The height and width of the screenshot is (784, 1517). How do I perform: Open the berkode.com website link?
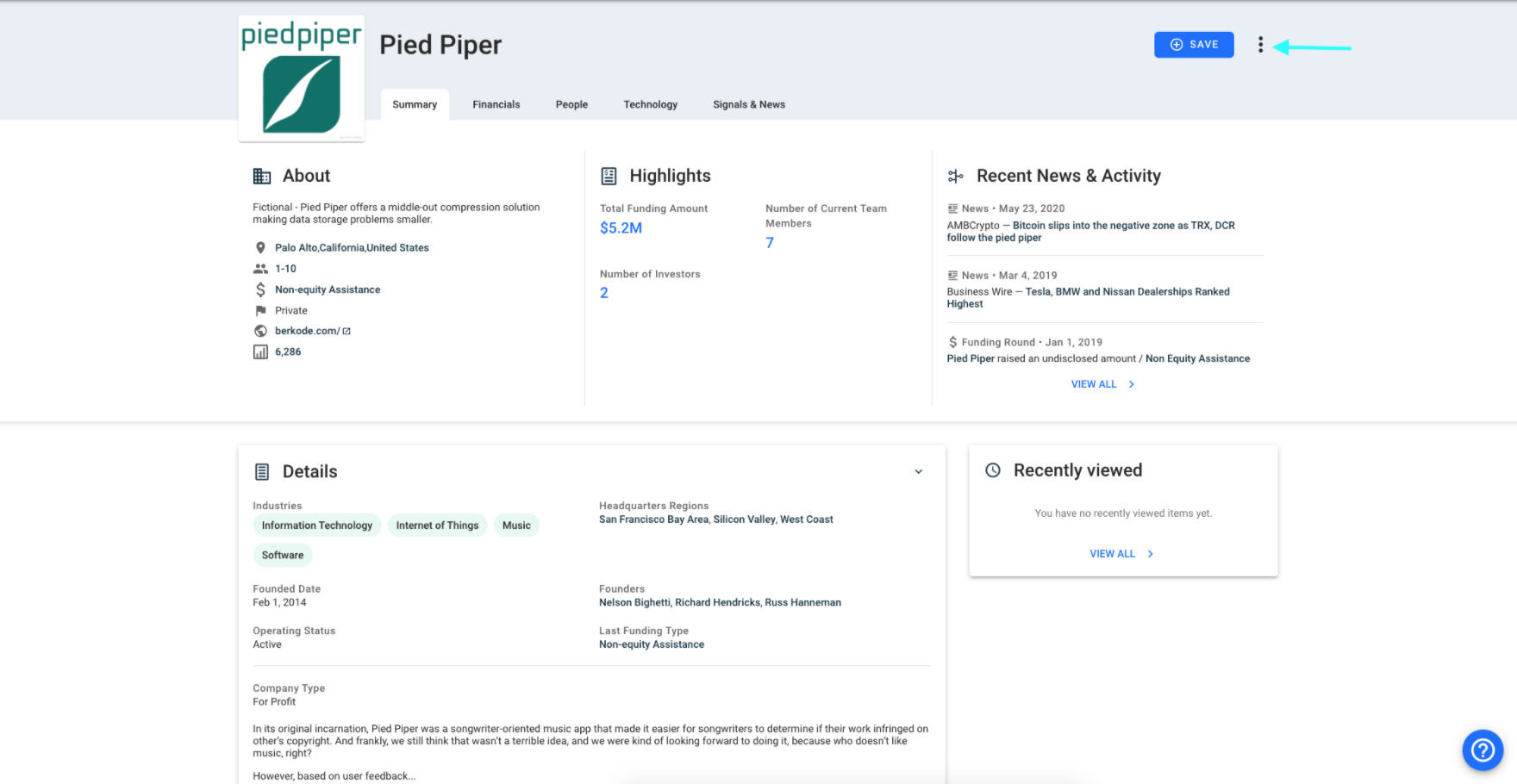307,331
